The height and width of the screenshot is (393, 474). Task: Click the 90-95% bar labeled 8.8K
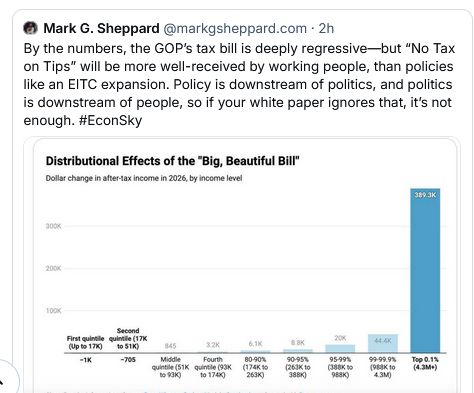point(298,351)
